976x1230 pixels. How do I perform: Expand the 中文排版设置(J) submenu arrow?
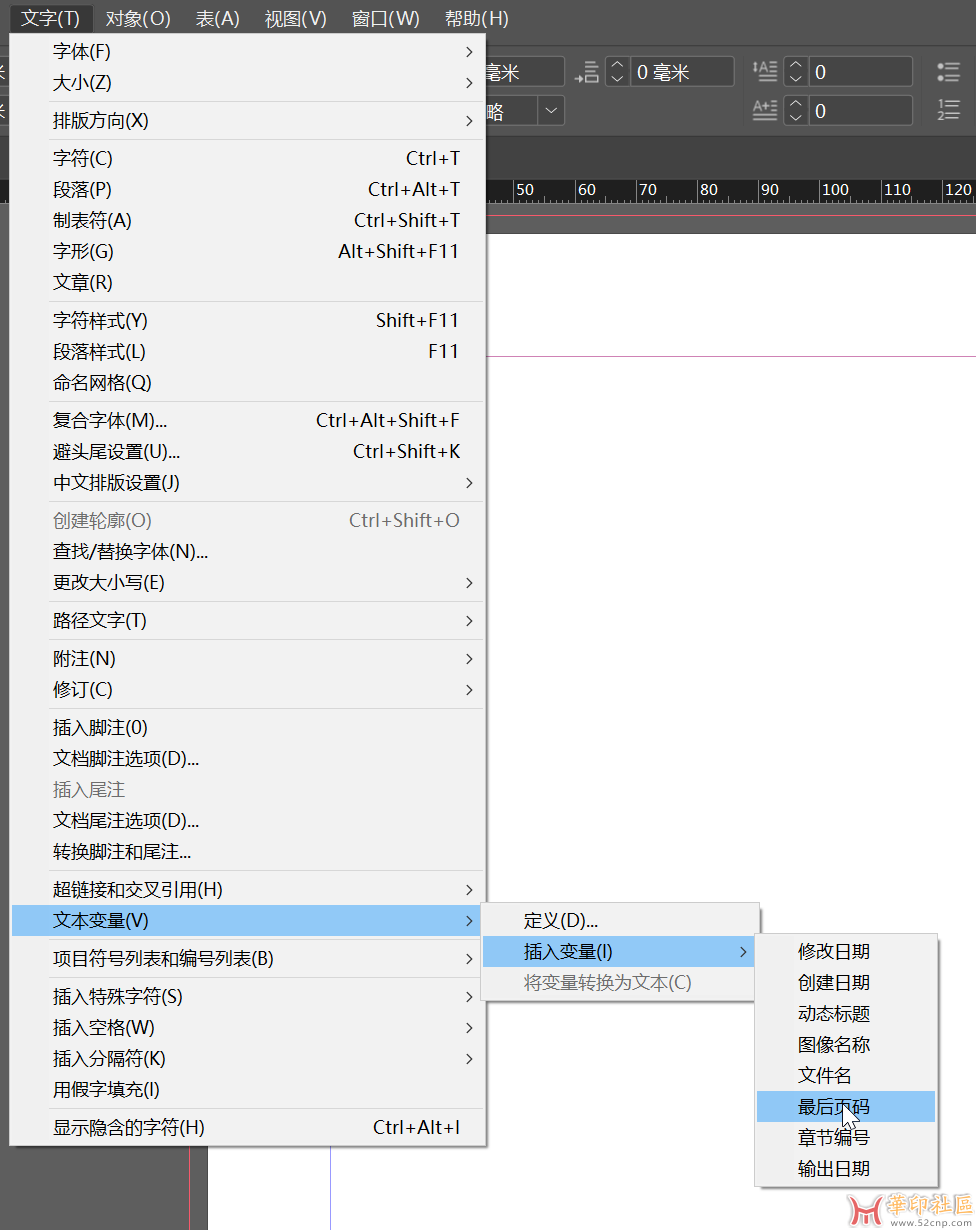[x=469, y=483]
